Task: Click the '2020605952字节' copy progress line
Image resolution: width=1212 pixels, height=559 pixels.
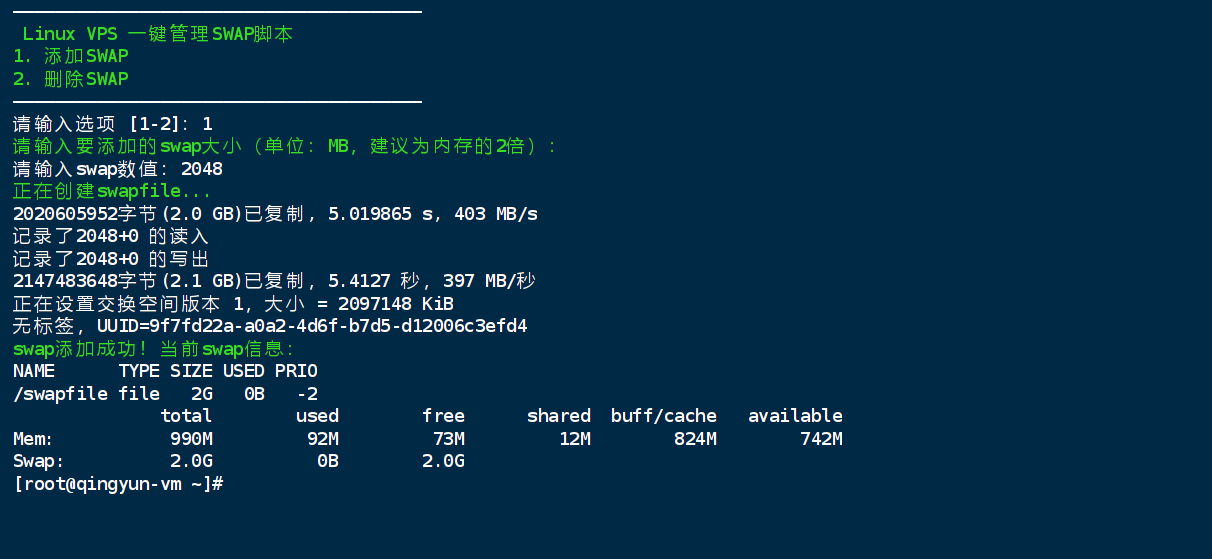Action: pos(276,214)
